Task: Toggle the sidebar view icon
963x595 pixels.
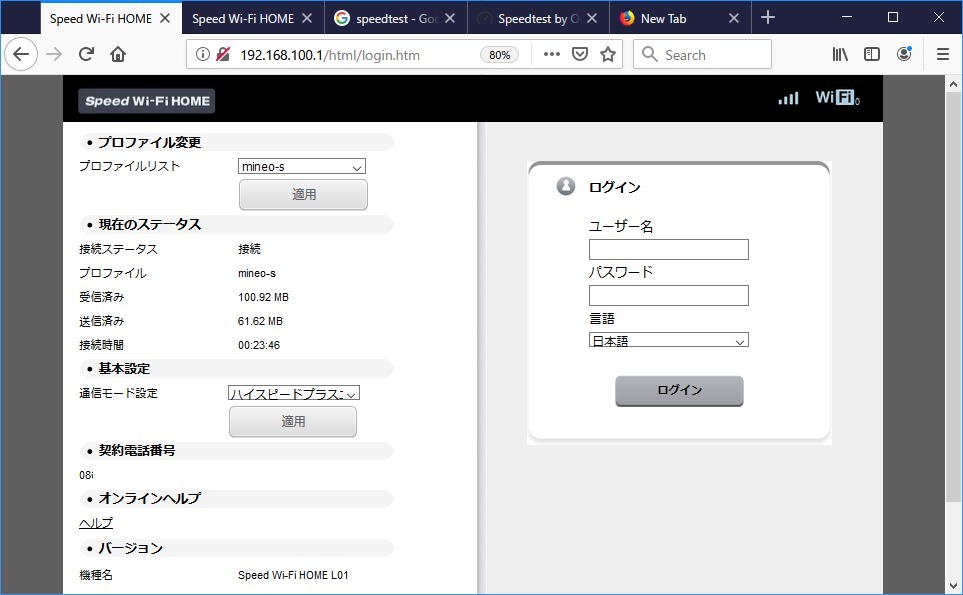Action: click(x=872, y=55)
